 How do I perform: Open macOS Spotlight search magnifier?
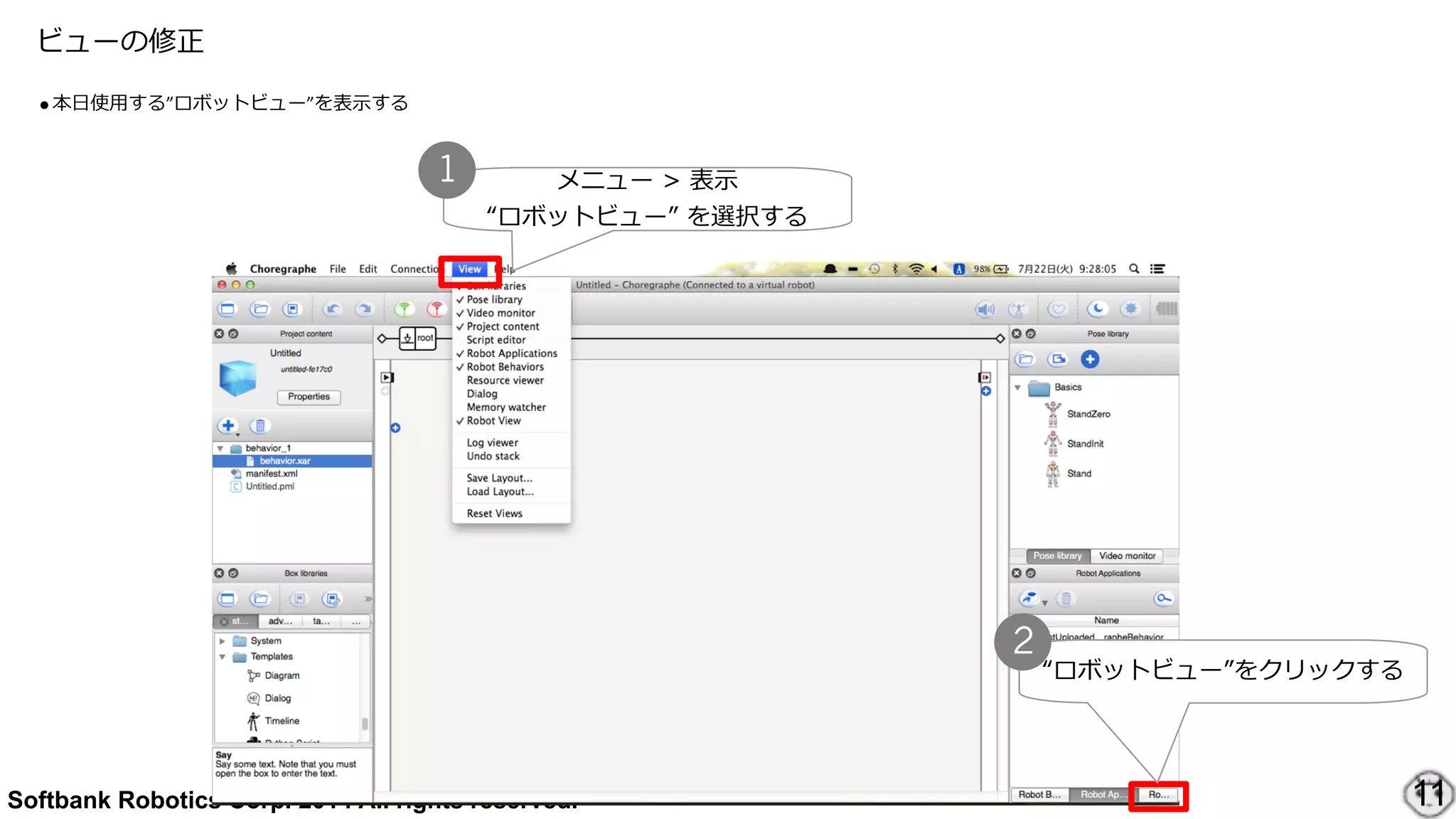[1135, 269]
